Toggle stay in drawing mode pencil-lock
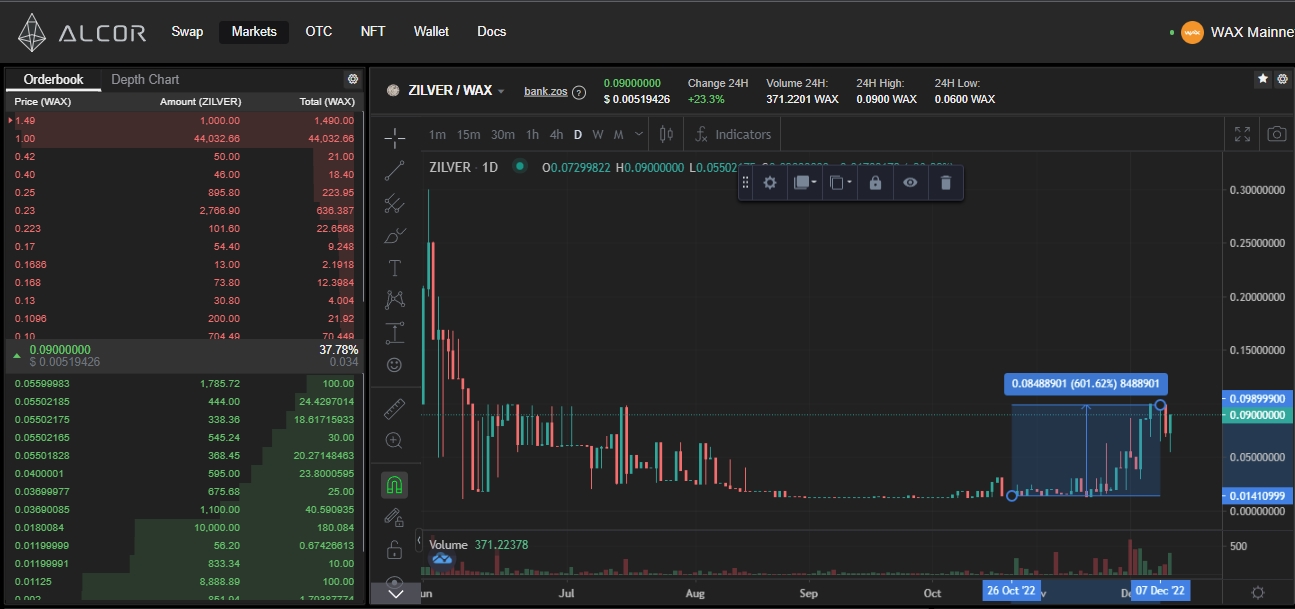The height and width of the screenshot is (609, 1295). tap(395, 517)
